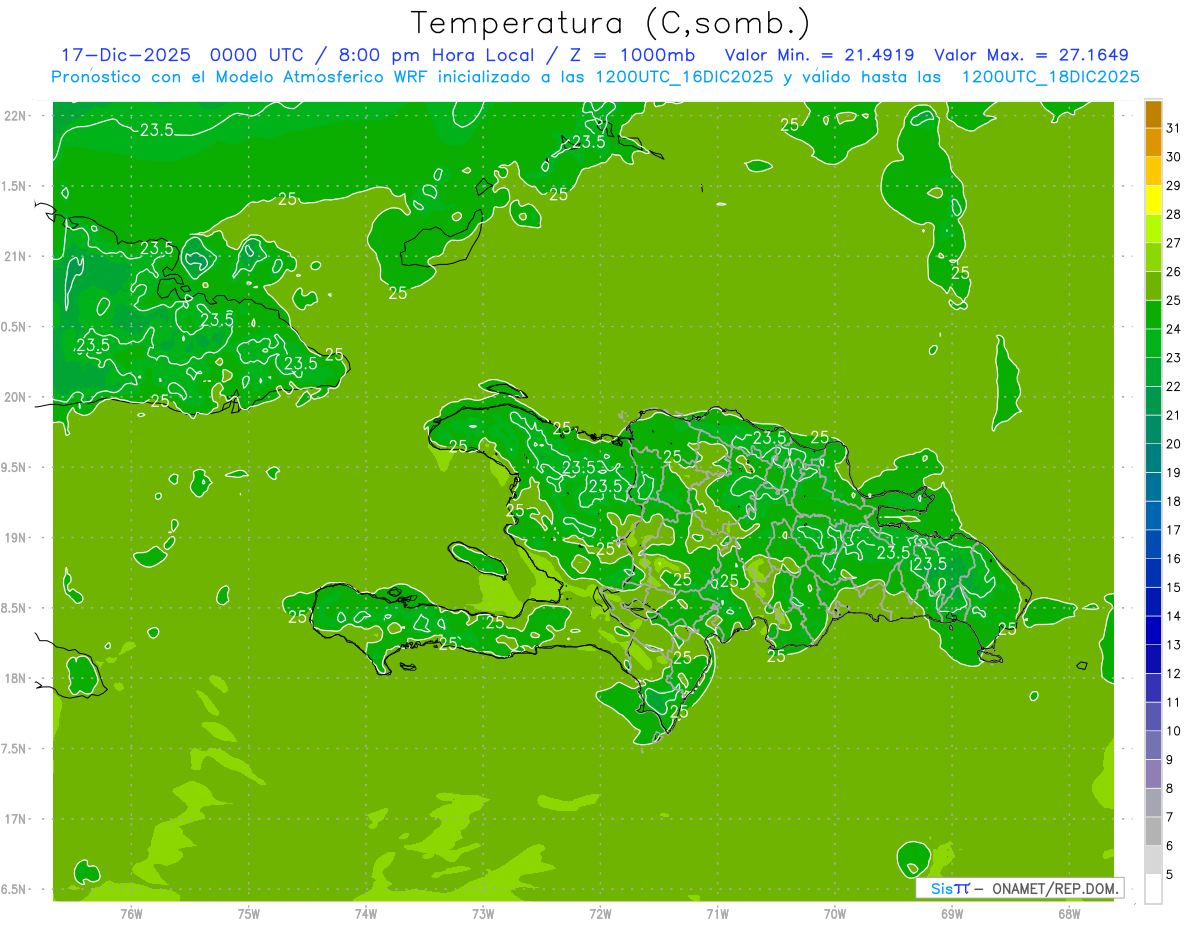The width and height of the screenshot is (1200, 927).
Task: Click the orange colorbar segment above 31
Action: coord(1153,114)
